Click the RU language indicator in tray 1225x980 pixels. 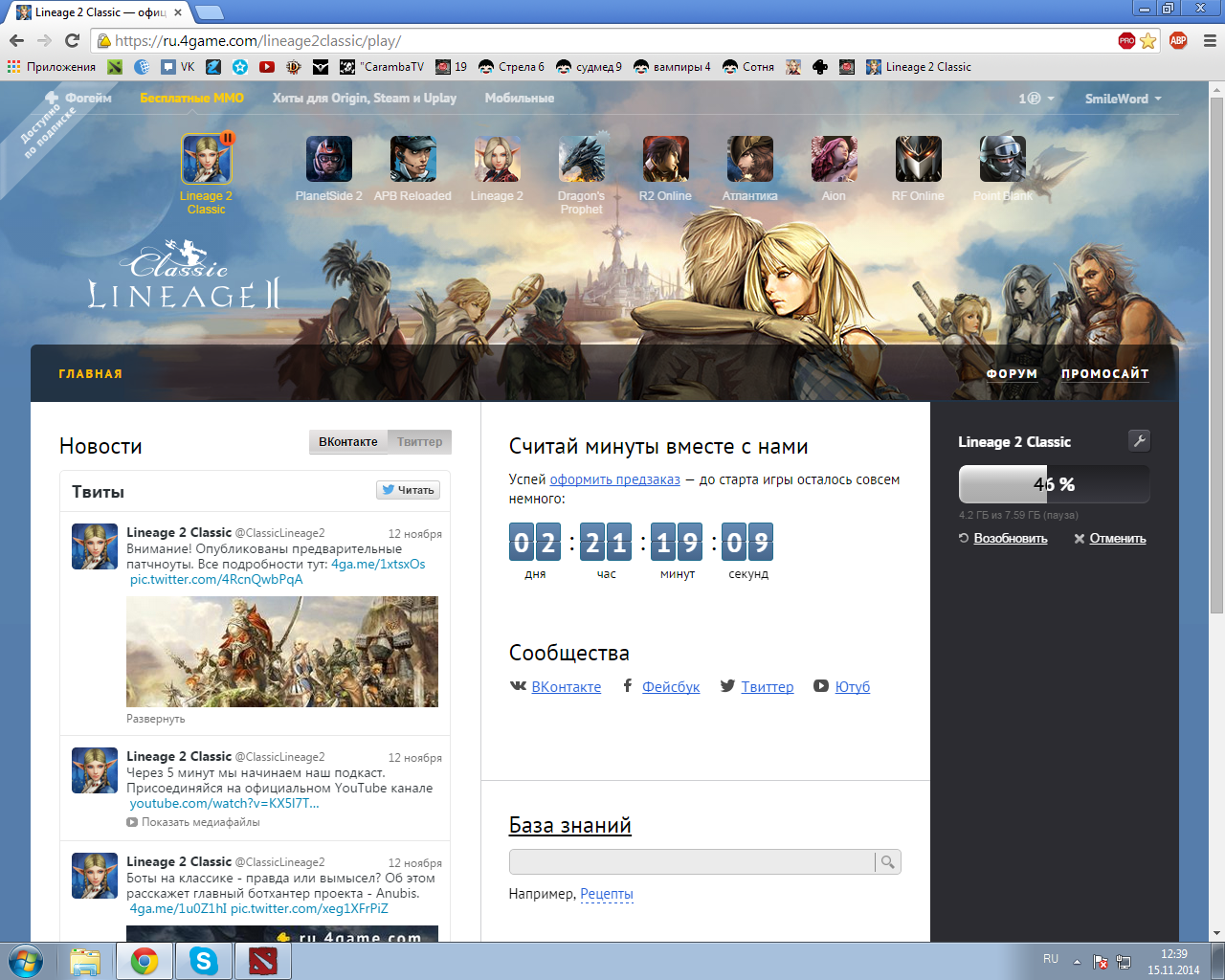tap(1051, 958)
